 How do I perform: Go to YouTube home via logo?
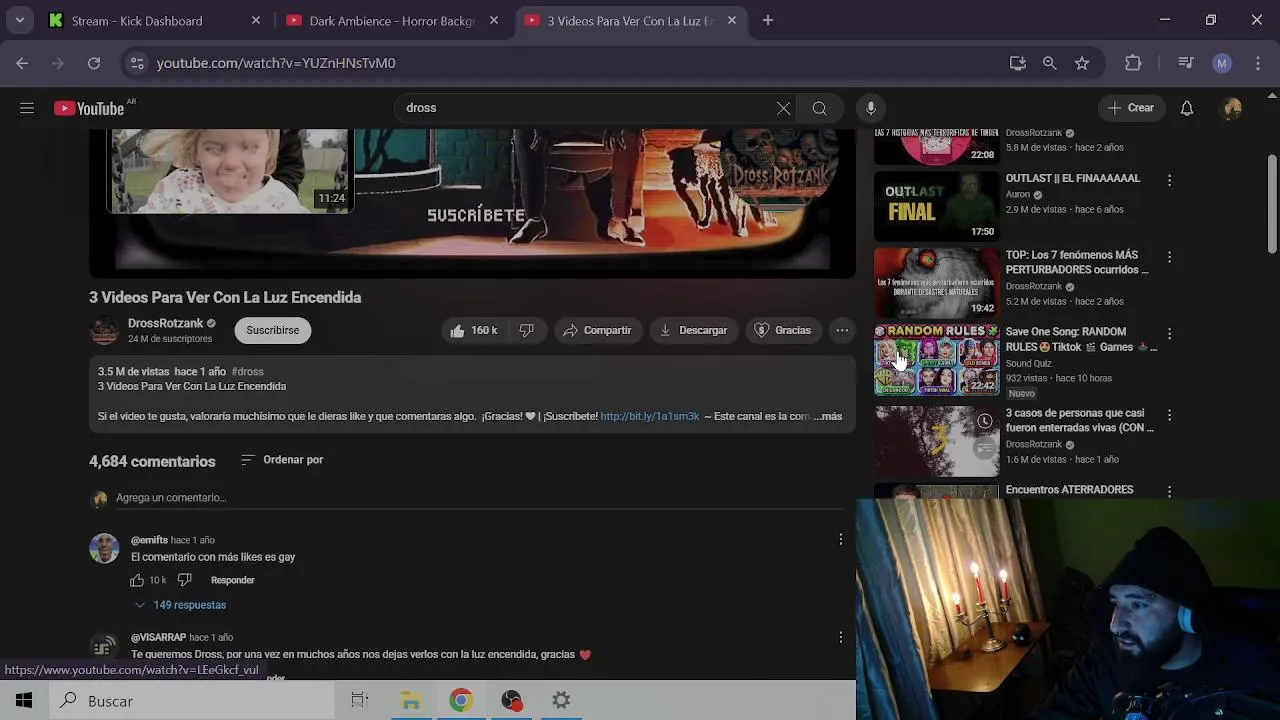point(89,108)
